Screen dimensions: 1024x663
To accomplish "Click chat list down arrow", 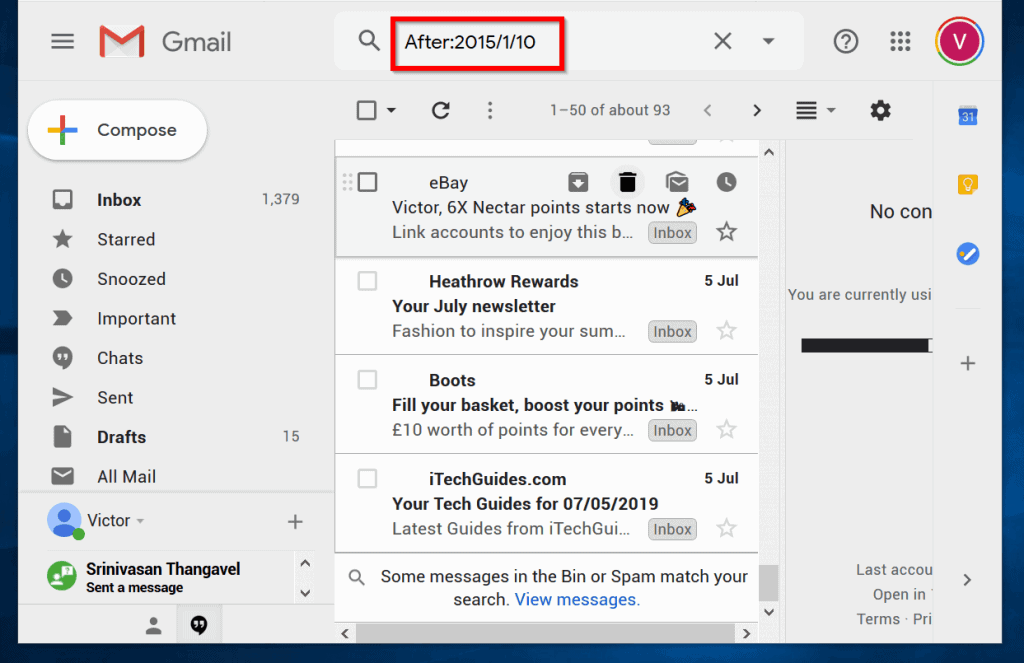I will coord(305,593).
